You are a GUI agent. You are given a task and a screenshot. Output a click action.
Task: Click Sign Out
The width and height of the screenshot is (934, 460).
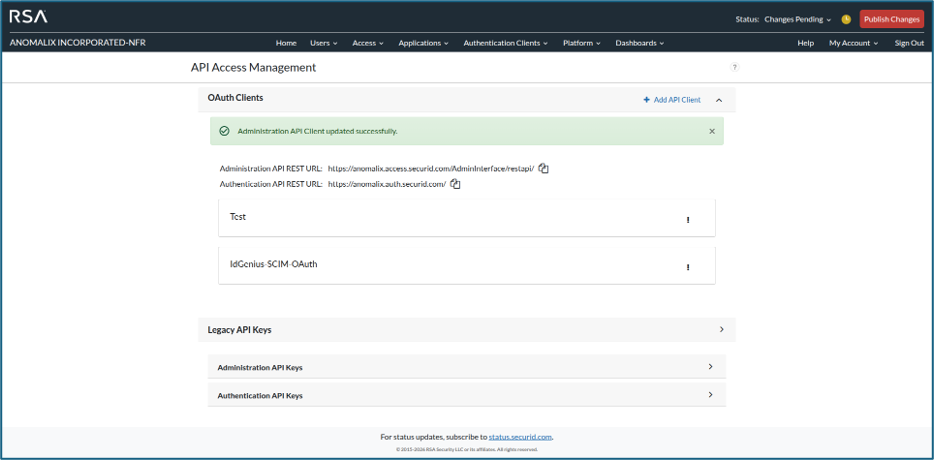(909, 43)
